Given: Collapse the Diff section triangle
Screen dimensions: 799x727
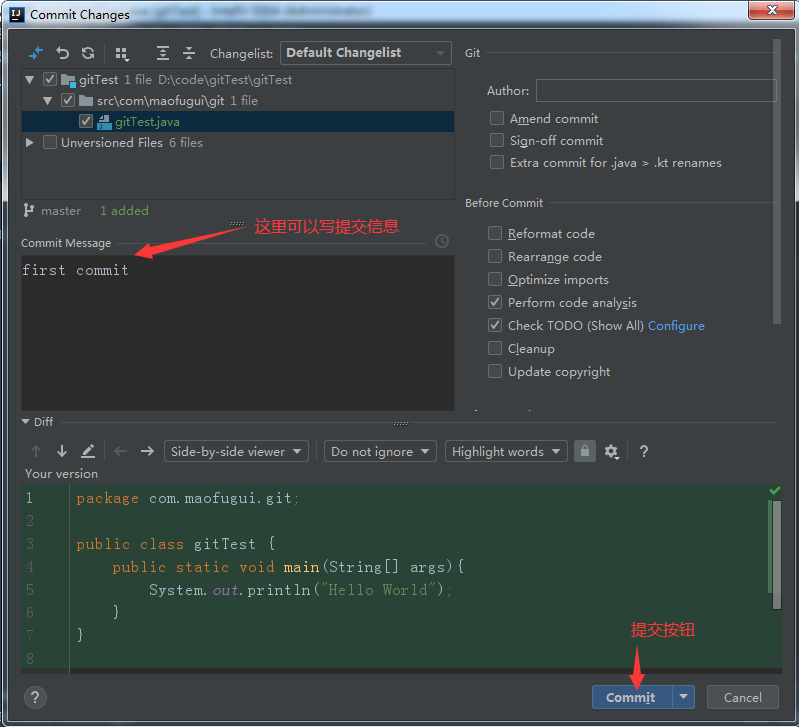Looking at the screenshot, I should pos(25,422).
